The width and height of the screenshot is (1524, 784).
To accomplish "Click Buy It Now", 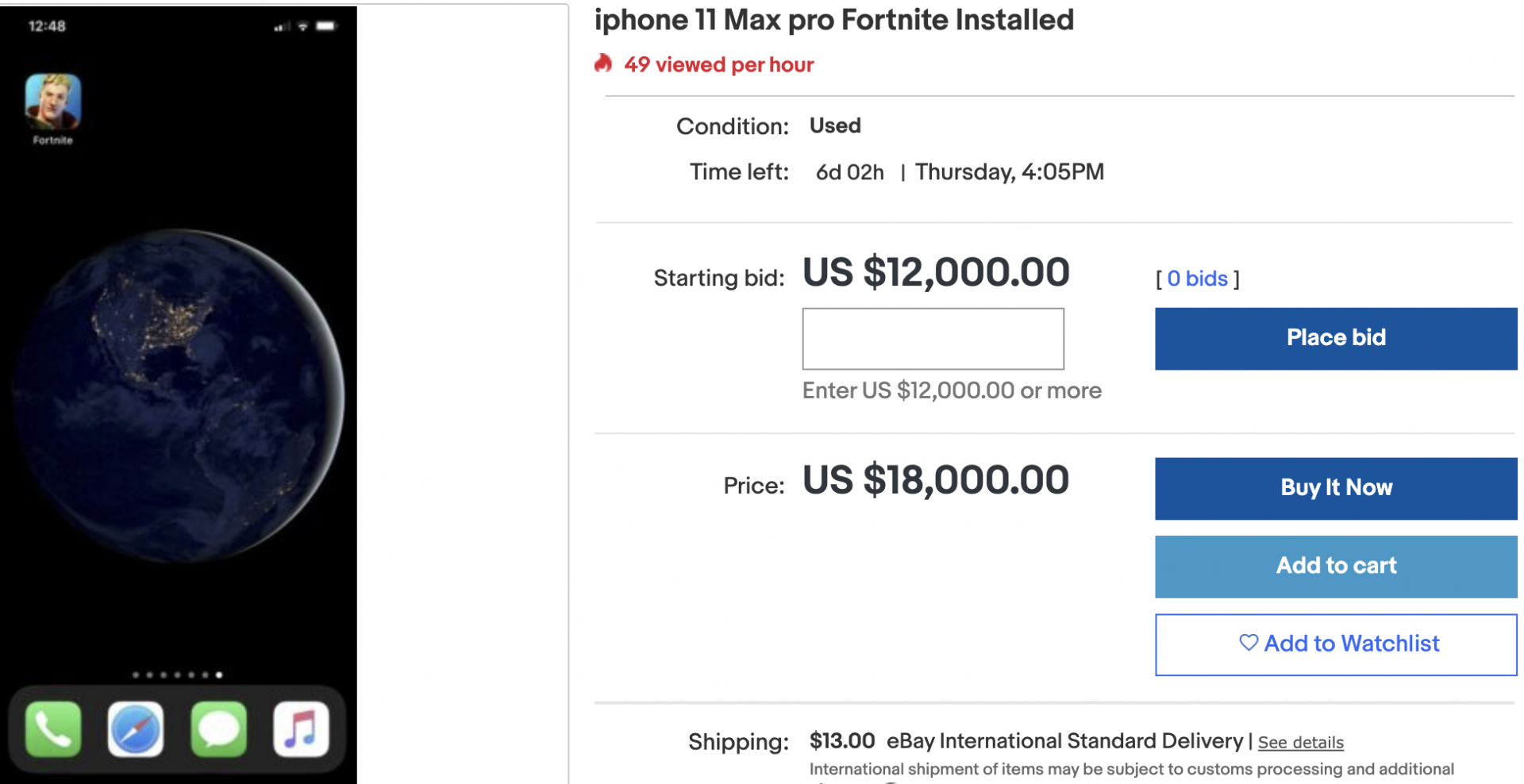I will click(x=1335, y=488).
